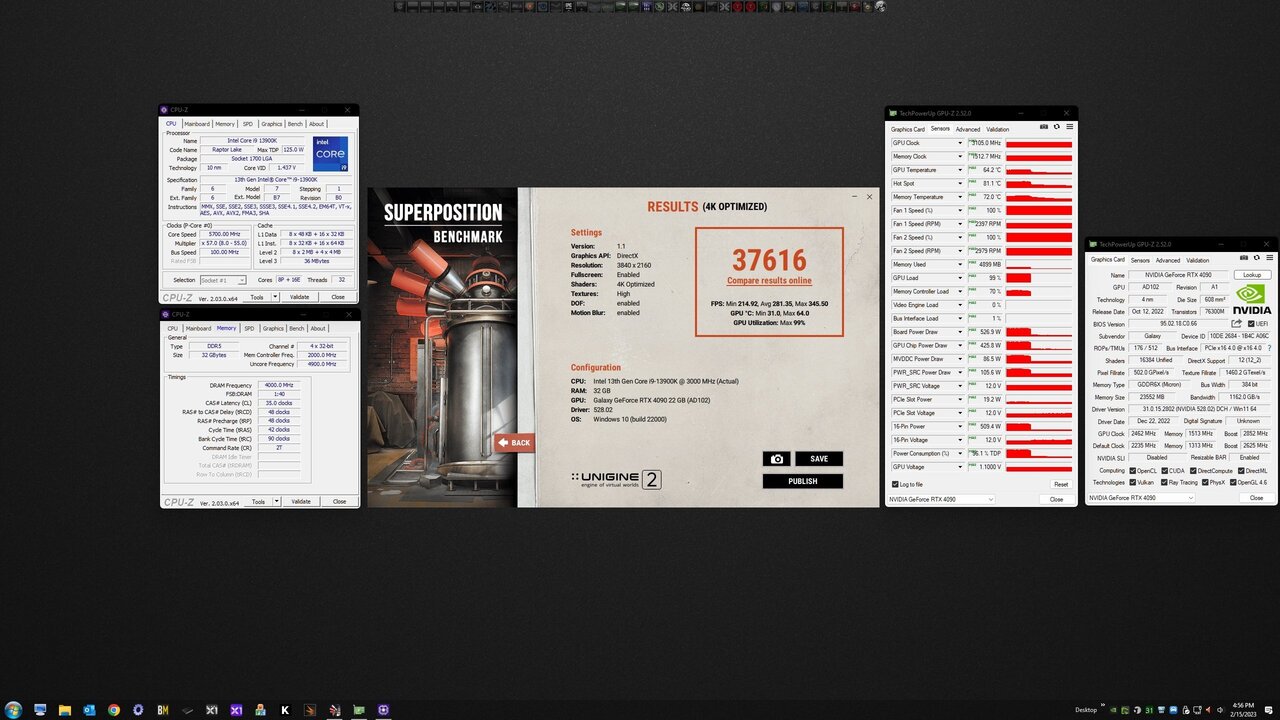
Task: Toggle the OpenCL checkbox
Action: click(1132, 470)
